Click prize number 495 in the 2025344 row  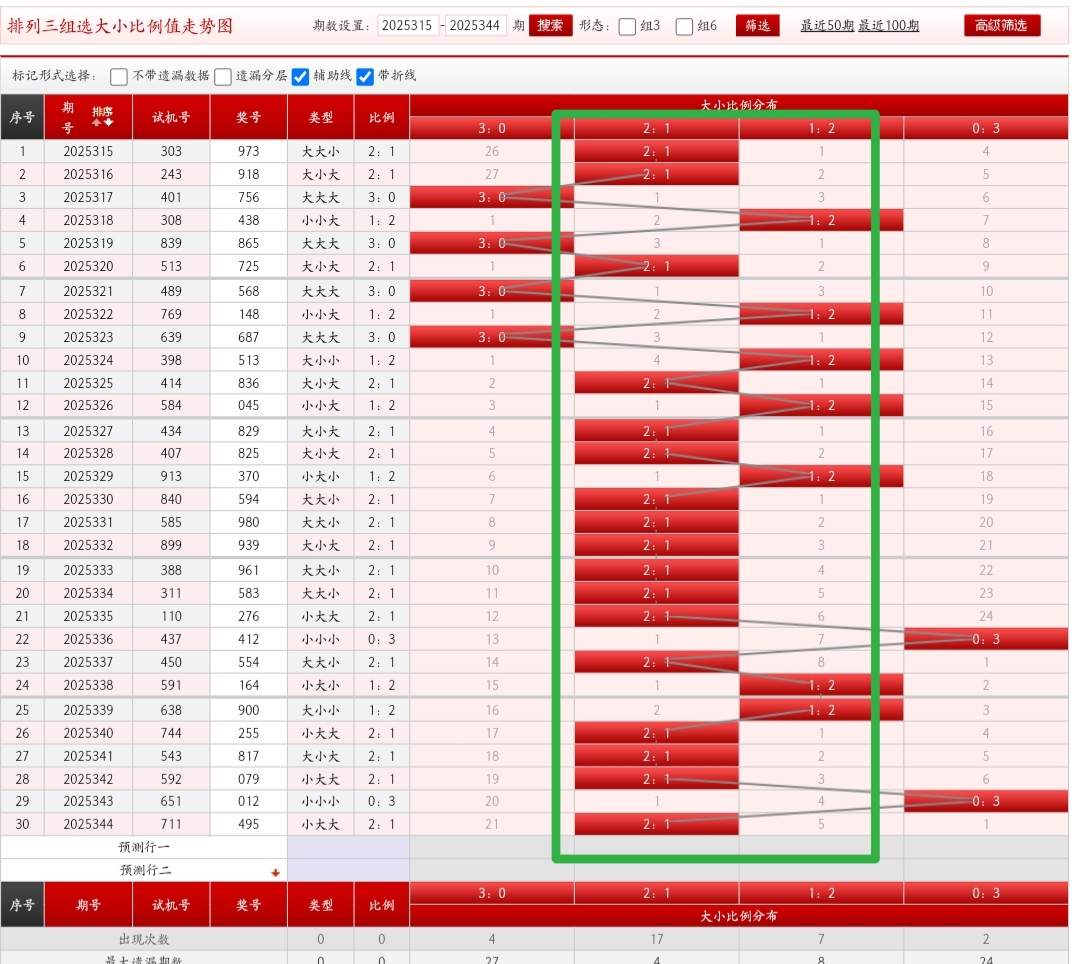pos(249,824)
